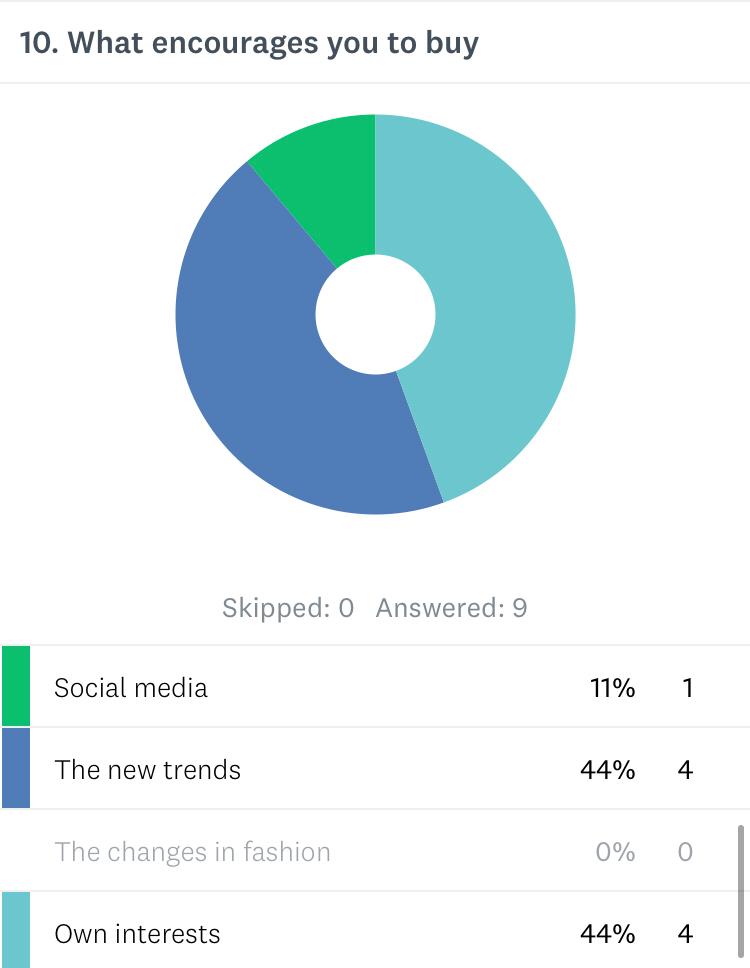
Task: Click the 0% value for changes in fashion
Action: point(615,852)
